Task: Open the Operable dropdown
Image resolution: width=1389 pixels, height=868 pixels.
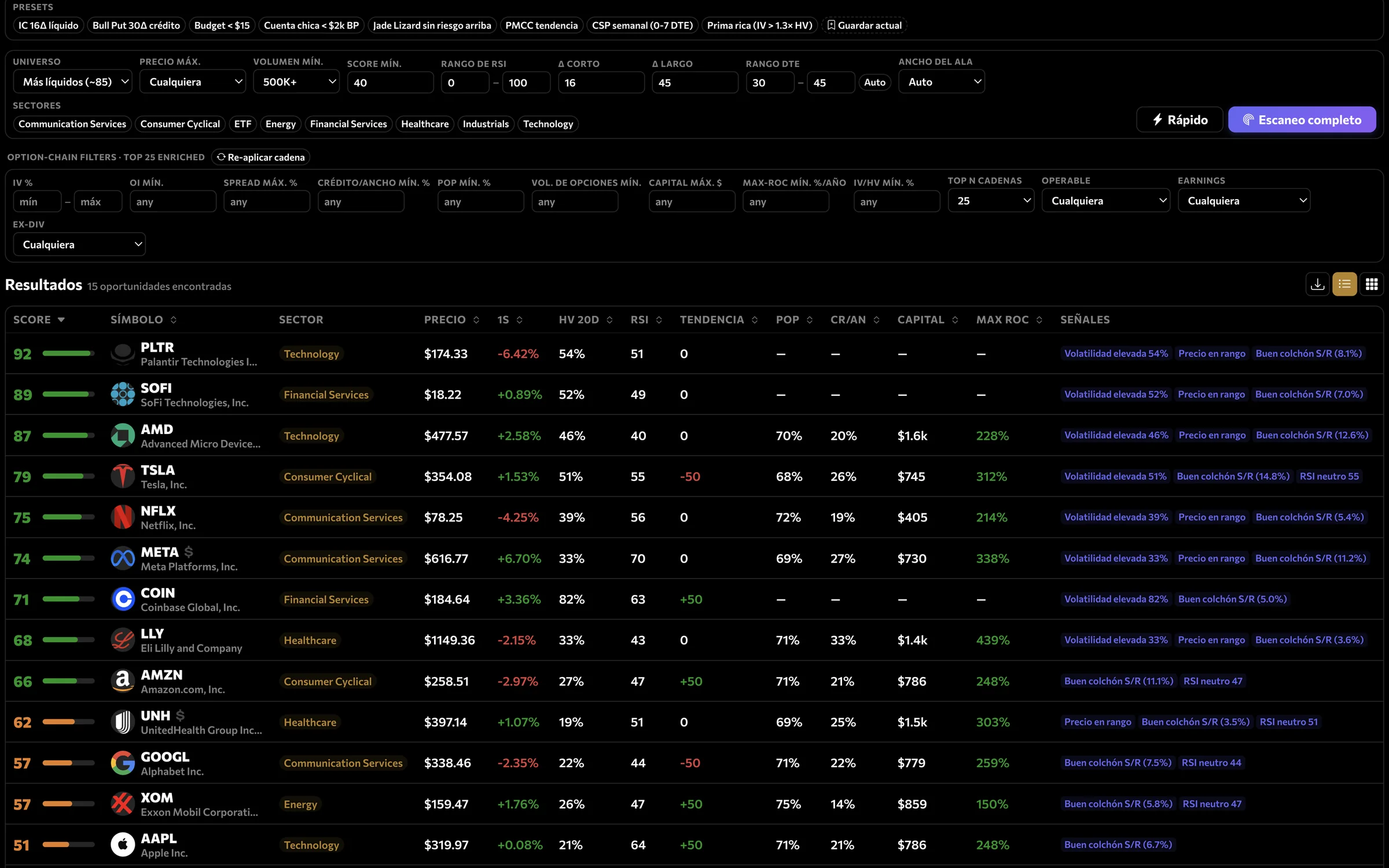Action: click(x=1106, y=201)
